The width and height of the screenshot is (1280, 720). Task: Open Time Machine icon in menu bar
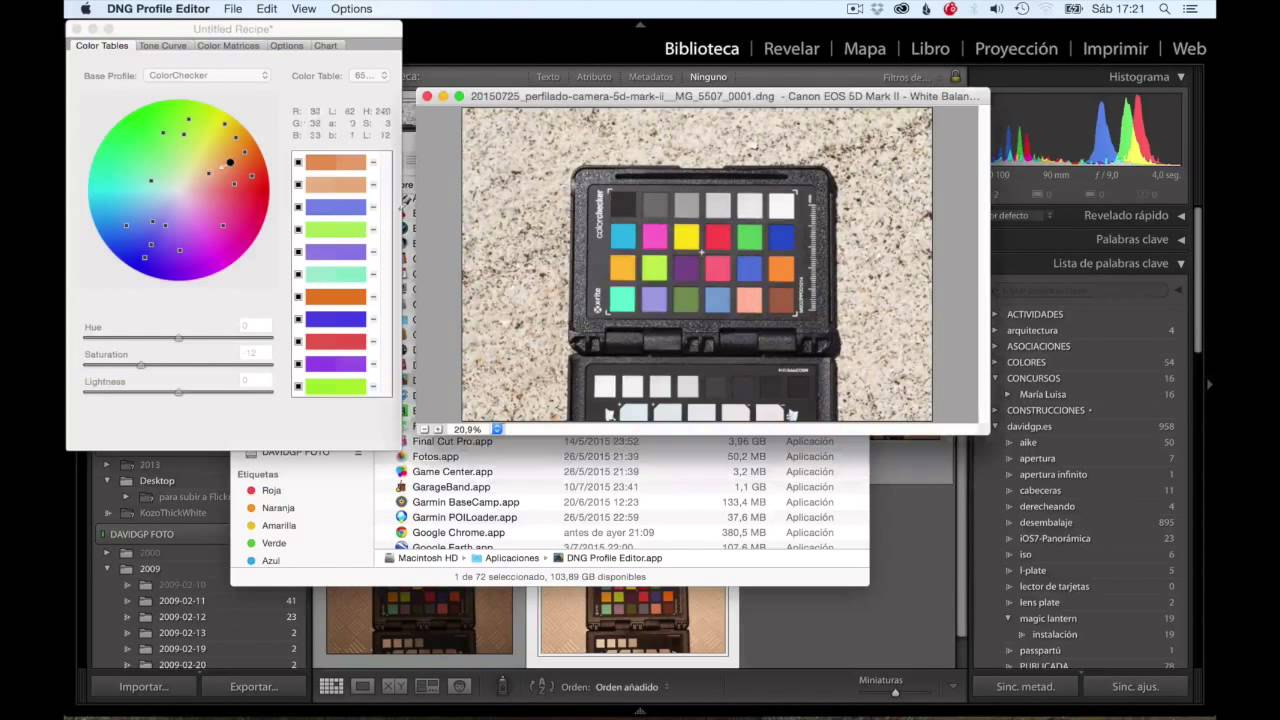click(x=1022, y=9)
